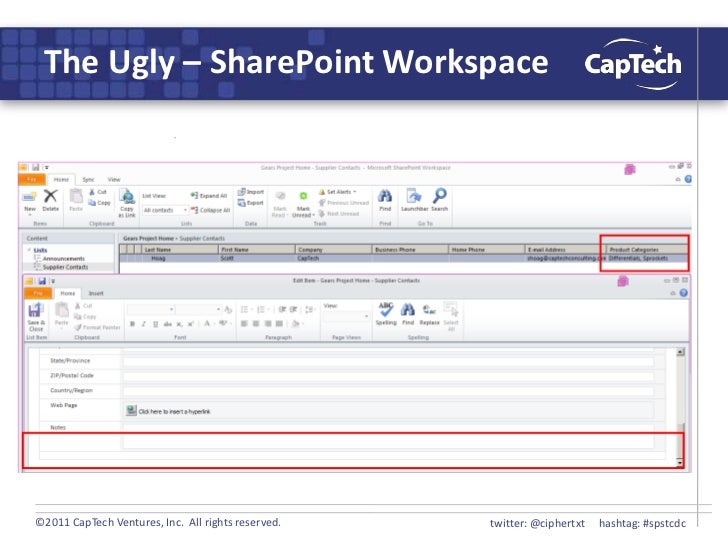The height and width of the screenshot is (546, 728).
Task: Click Paste in the Supplier Contacts window ribbon
Action: tap(76, 201)
